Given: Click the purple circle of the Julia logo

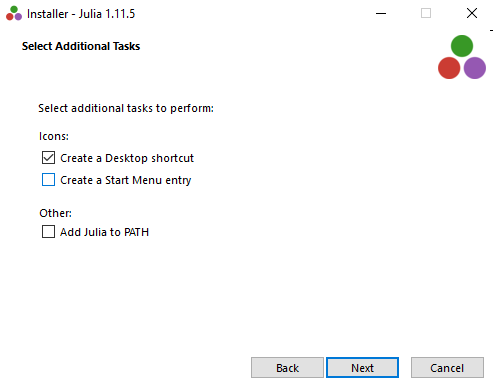Looking at the screenshot, I should tap(475, 68).
